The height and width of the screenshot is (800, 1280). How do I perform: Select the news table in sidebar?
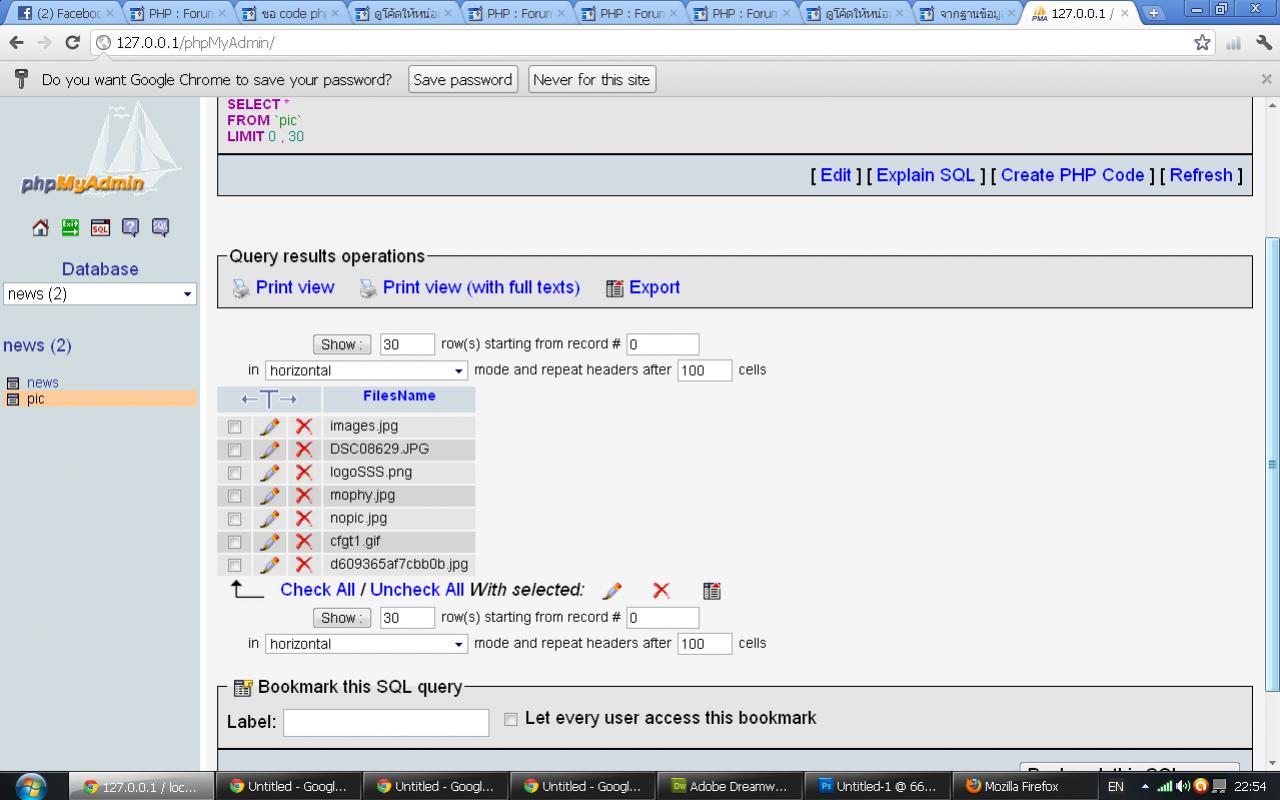(43, 383)
